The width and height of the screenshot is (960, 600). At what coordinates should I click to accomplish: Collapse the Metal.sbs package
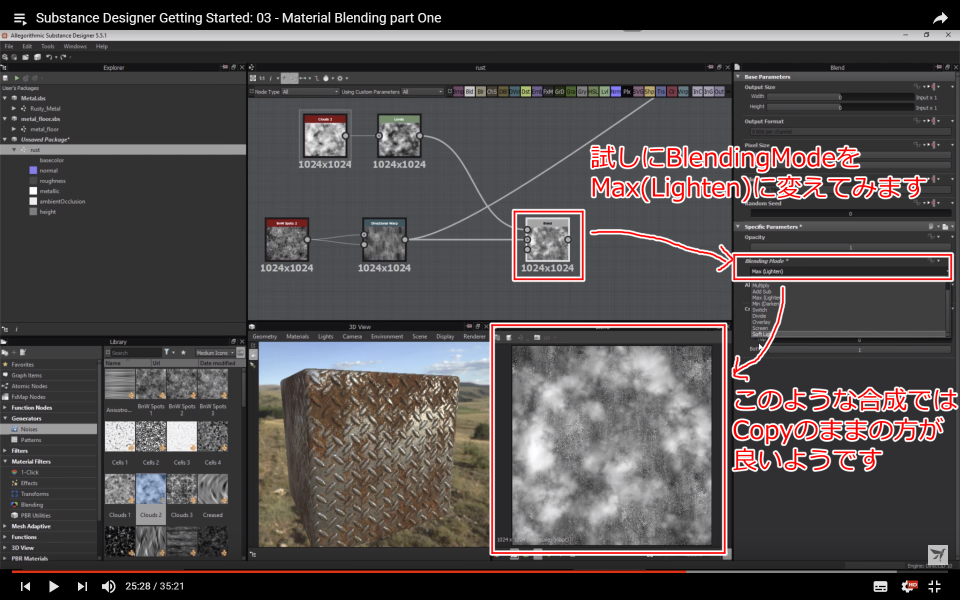tap(5, 98)
